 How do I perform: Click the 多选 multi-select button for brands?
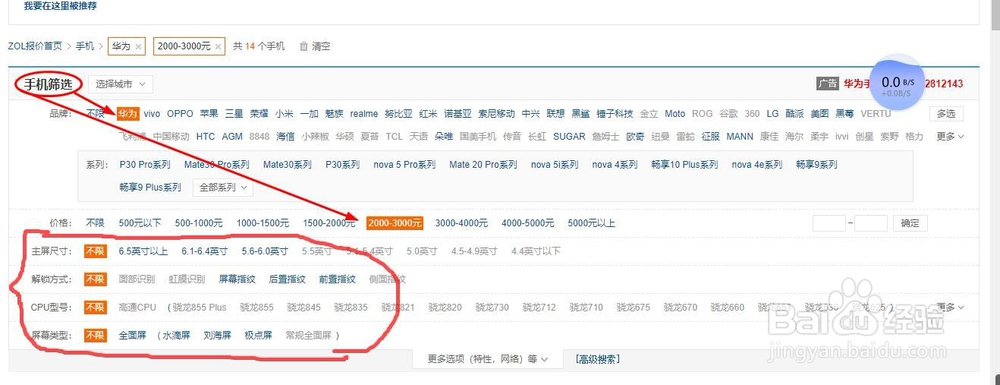click(x=946, y=114)
